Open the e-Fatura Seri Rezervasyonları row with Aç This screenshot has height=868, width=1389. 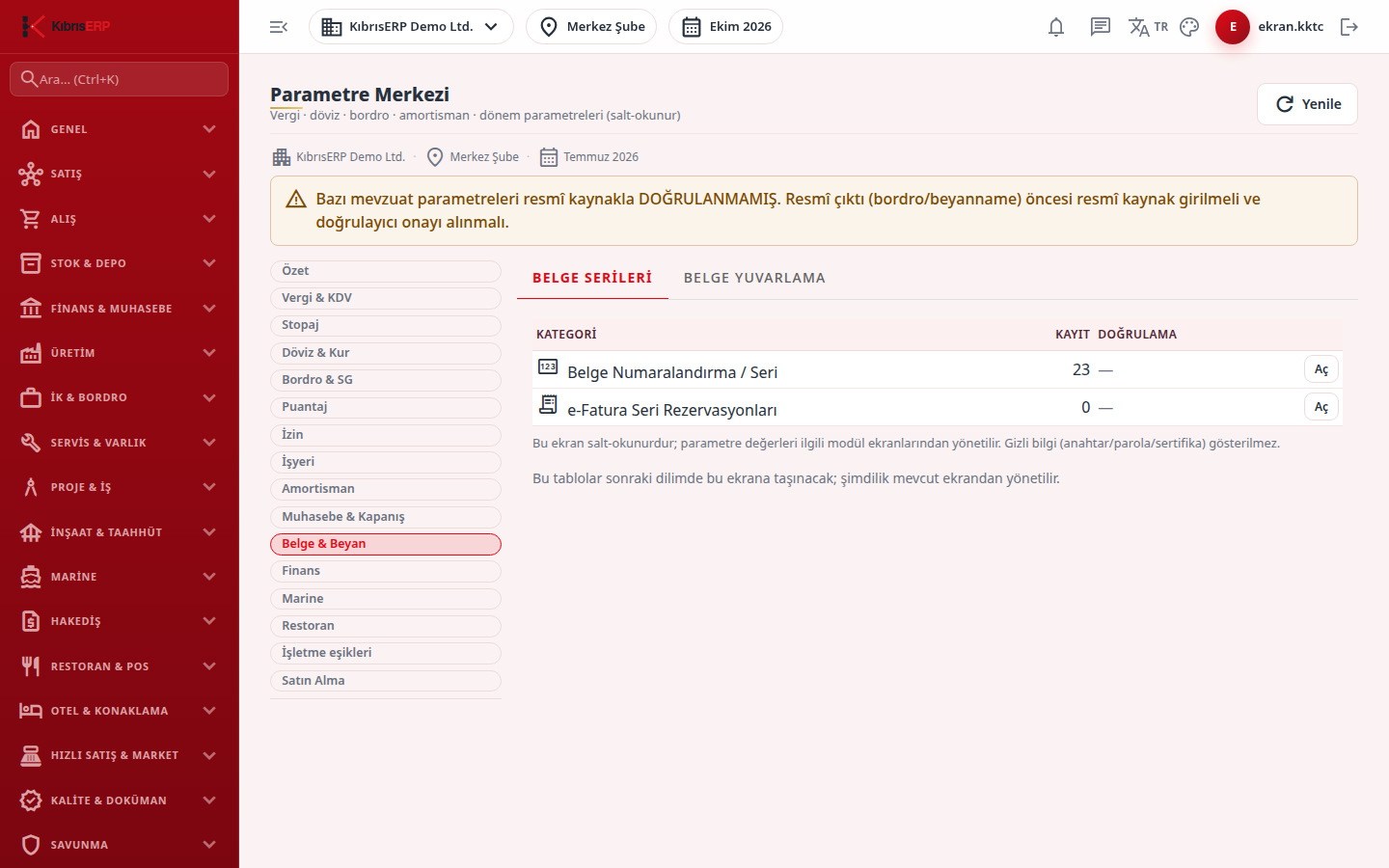(x=1321, y=407)
